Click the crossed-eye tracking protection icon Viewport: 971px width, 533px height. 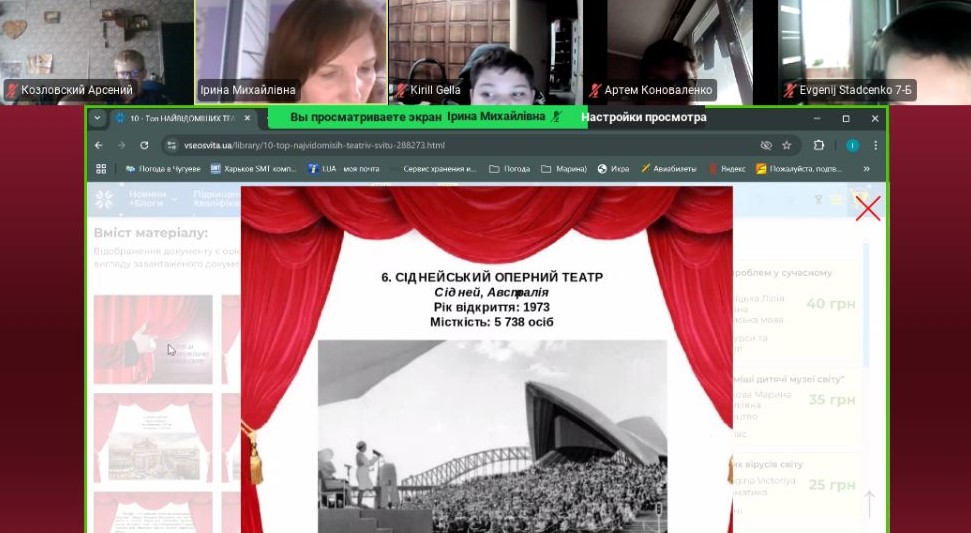click(x=766, y=145)
